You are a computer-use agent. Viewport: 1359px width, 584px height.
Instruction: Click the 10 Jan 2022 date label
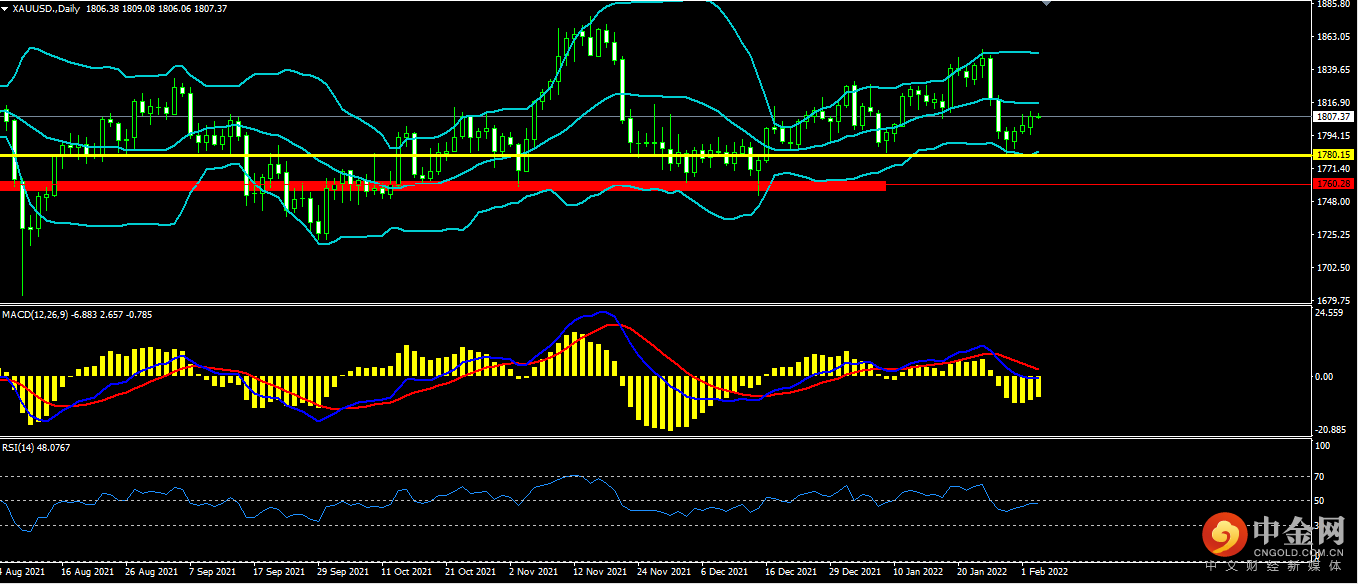[x=918, y=573]
